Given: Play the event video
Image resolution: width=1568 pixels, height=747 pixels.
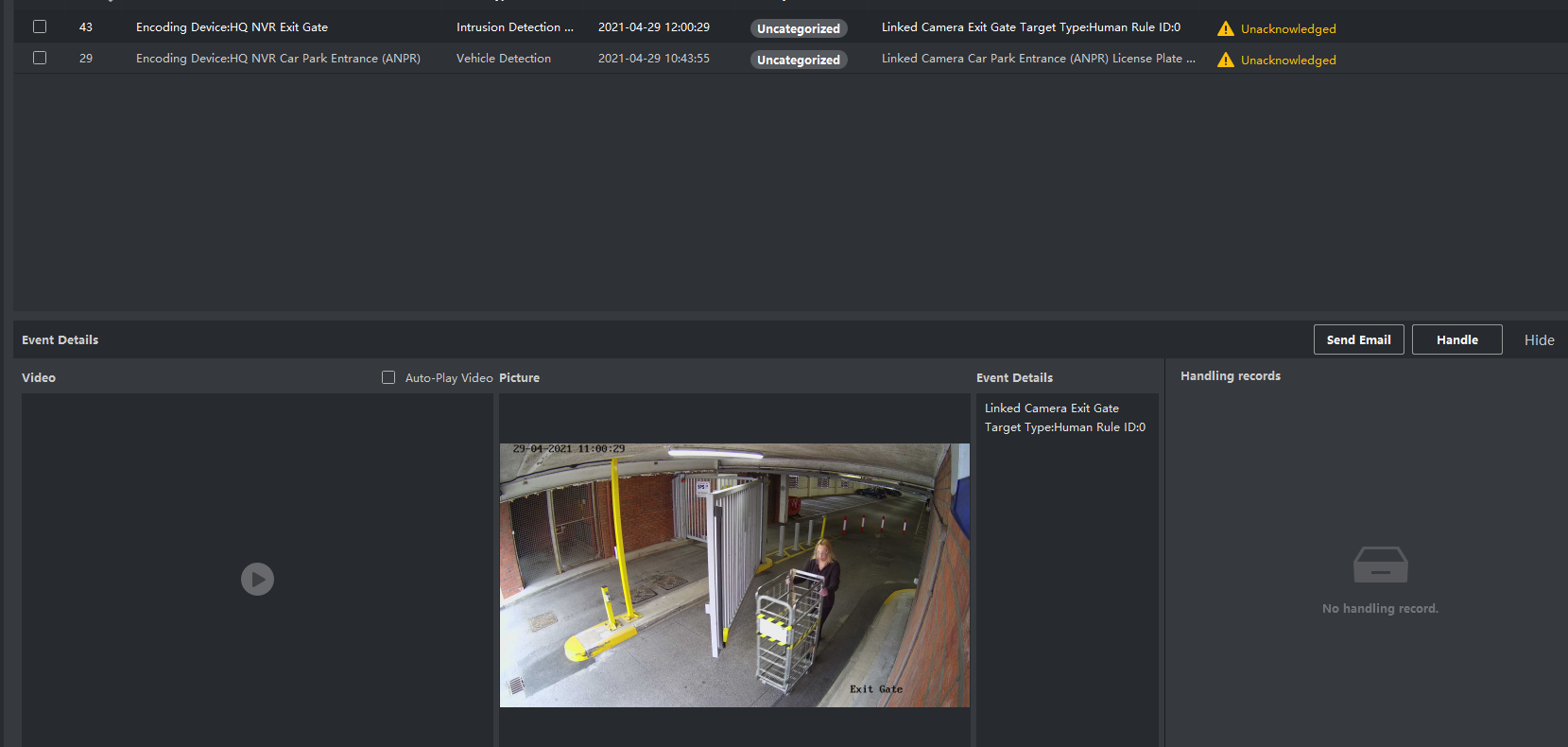Looking at the screenshot, I should click(x=257, y=579).
